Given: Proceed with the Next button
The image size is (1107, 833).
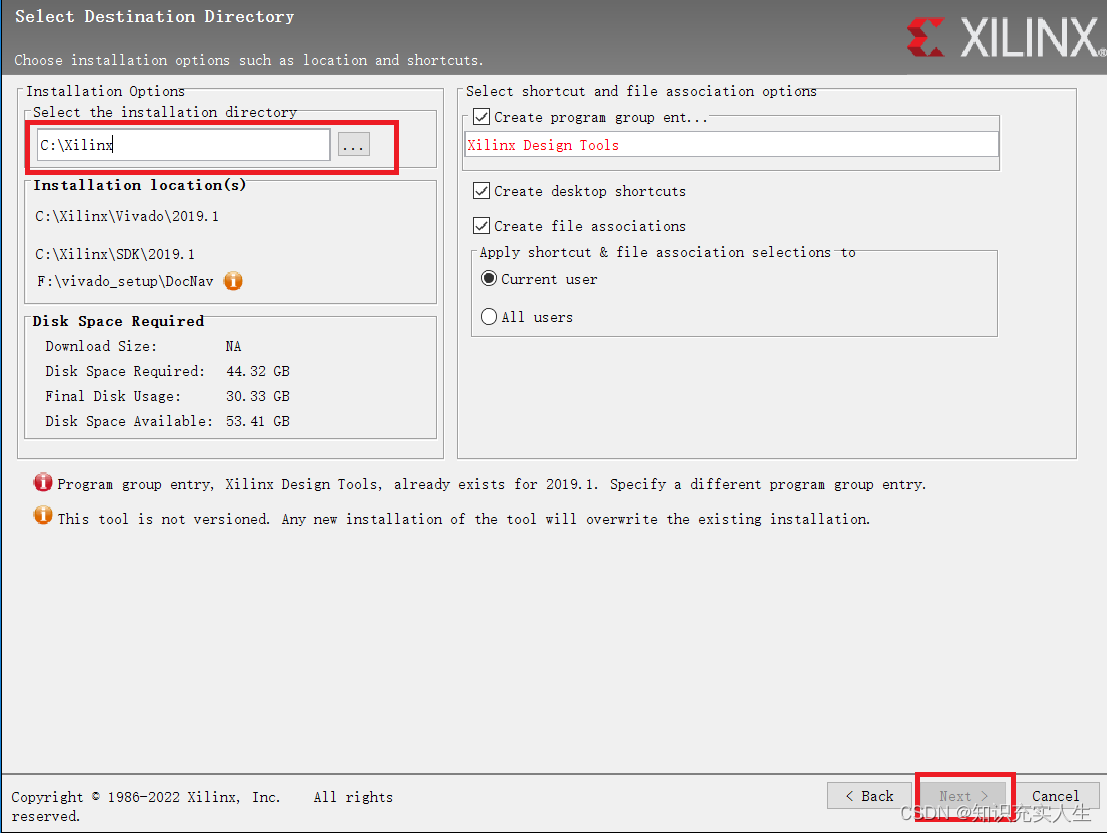Looking at the screenshot, I should 964,796.
